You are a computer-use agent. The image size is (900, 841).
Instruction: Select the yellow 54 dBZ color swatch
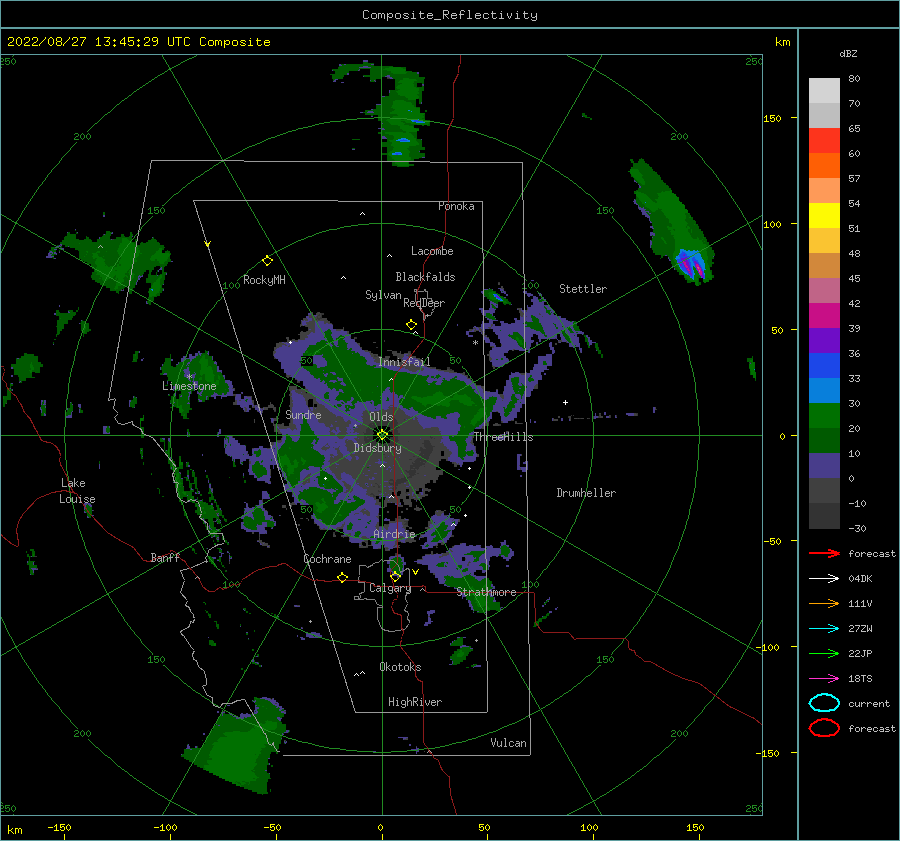click(x=824, y=216)
